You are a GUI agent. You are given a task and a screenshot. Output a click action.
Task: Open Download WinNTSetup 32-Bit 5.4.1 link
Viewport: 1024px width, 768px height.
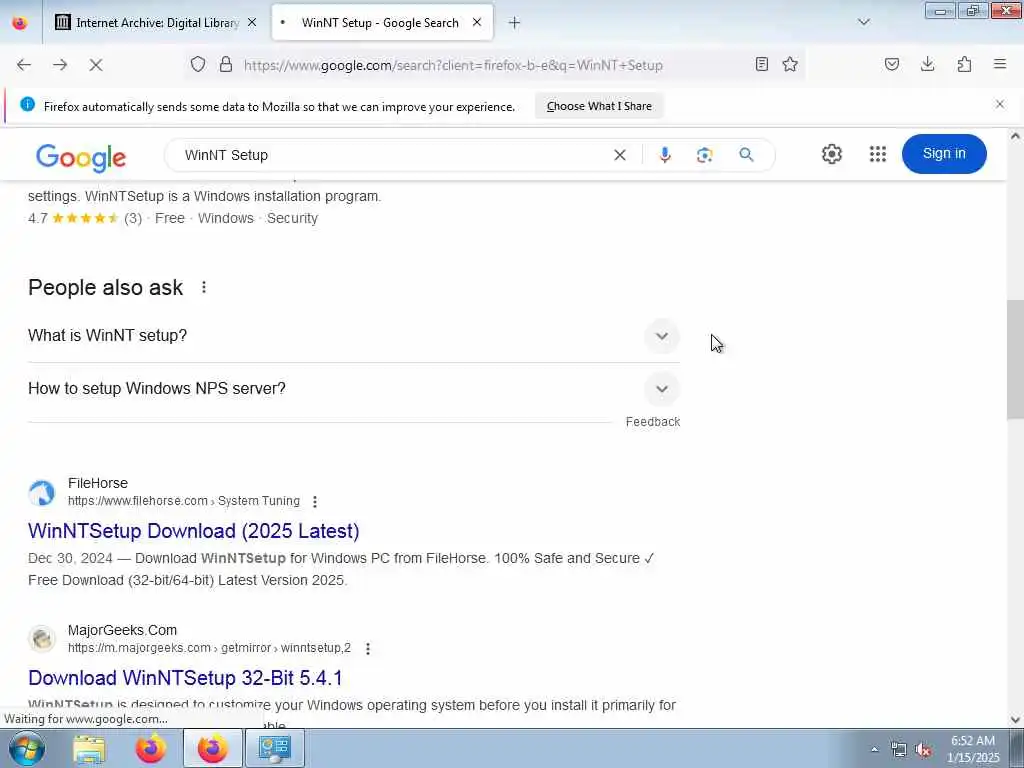coord(185,678)
